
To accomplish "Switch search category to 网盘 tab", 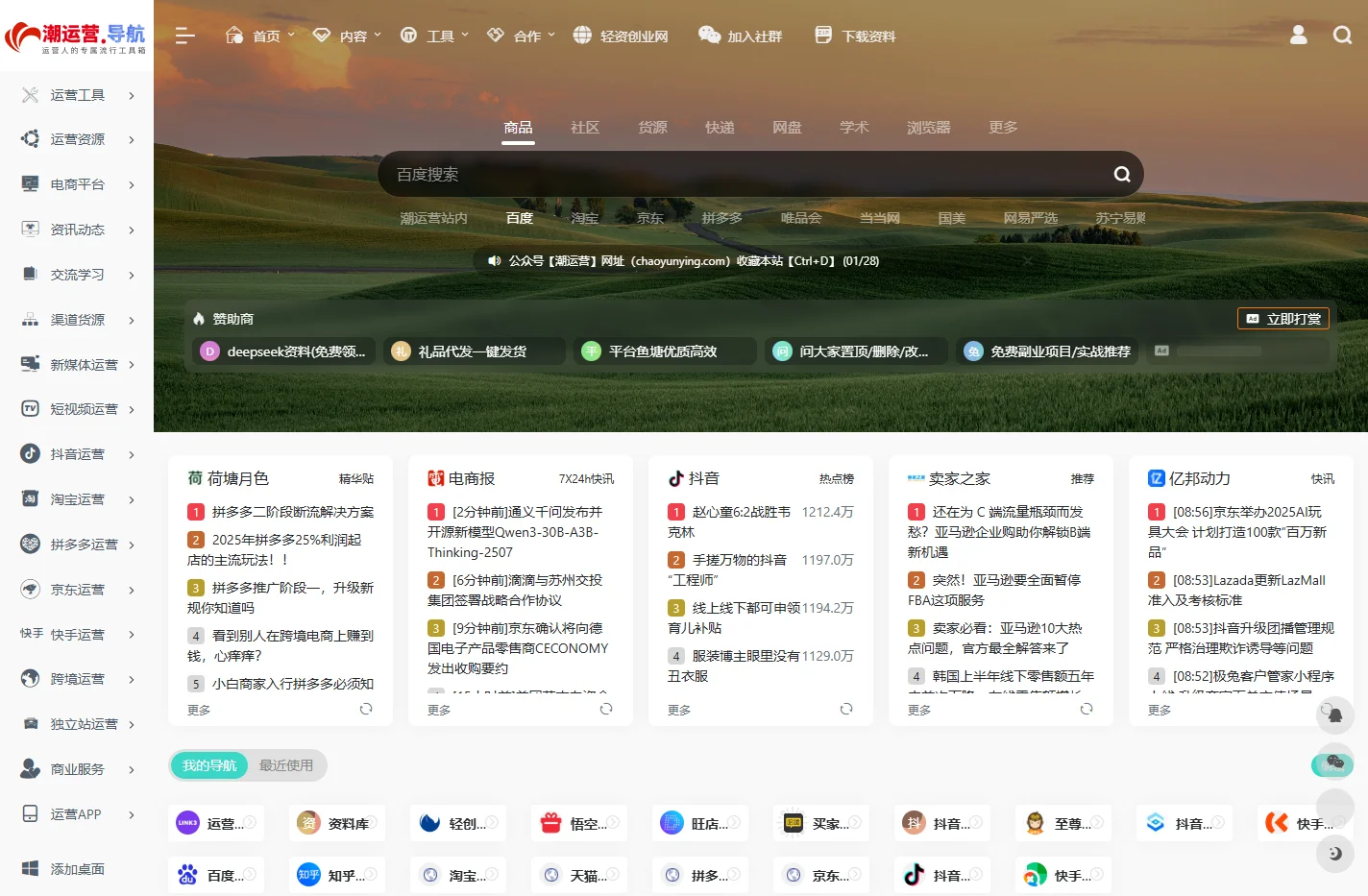I will pos(787,127).
